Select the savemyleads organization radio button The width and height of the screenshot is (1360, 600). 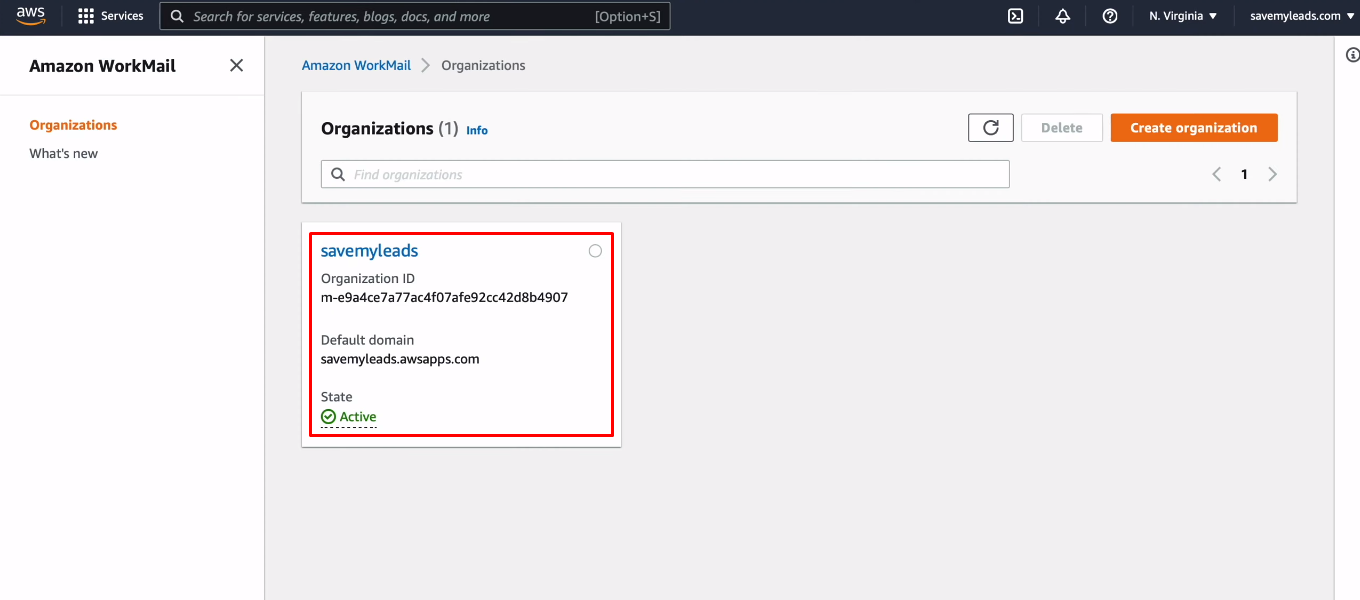pyautogui.click(x=595, y=251)
